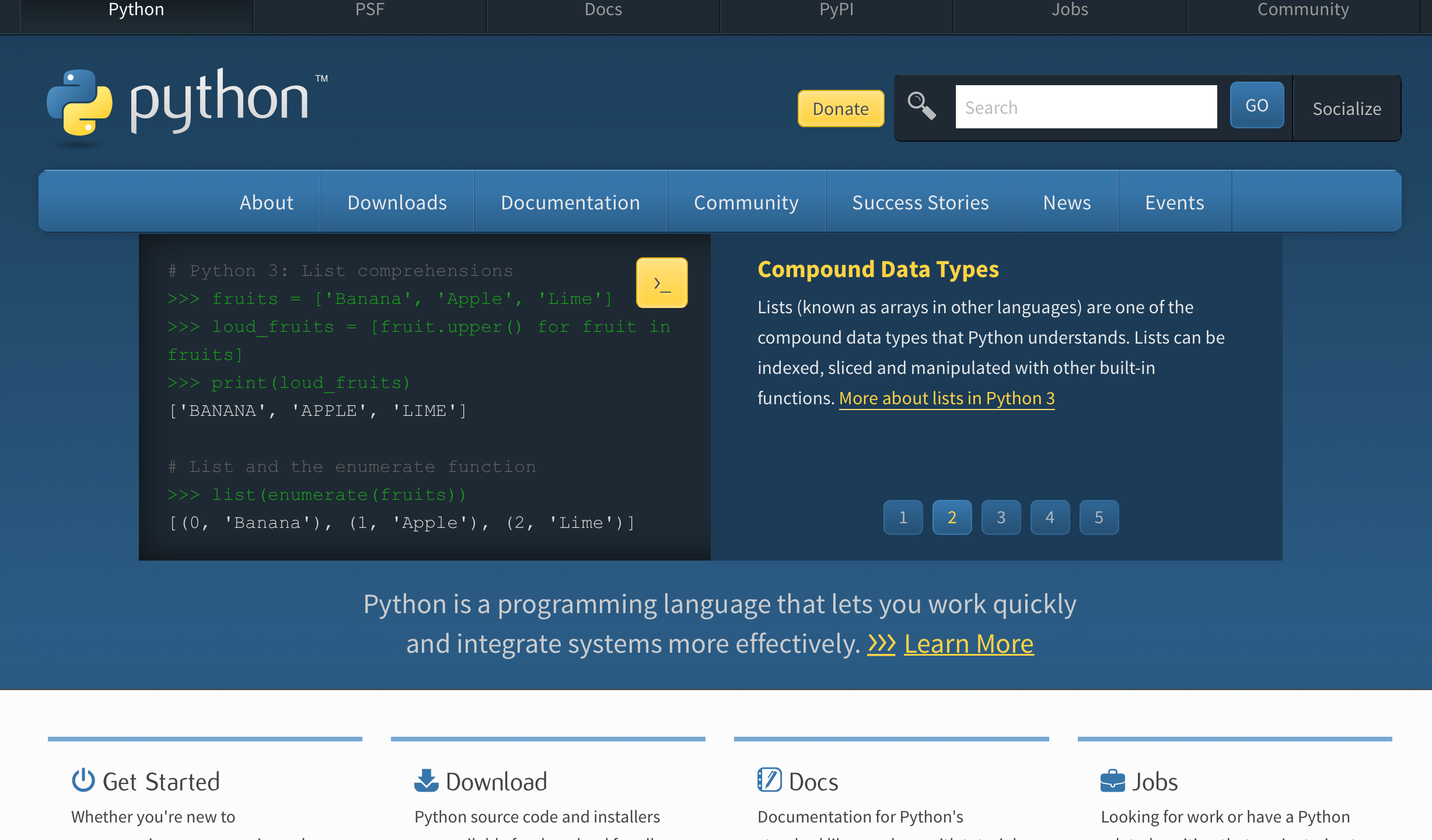Click the yellow Donate button
The width and height of the screenshot is (1432, 840).
841,108
